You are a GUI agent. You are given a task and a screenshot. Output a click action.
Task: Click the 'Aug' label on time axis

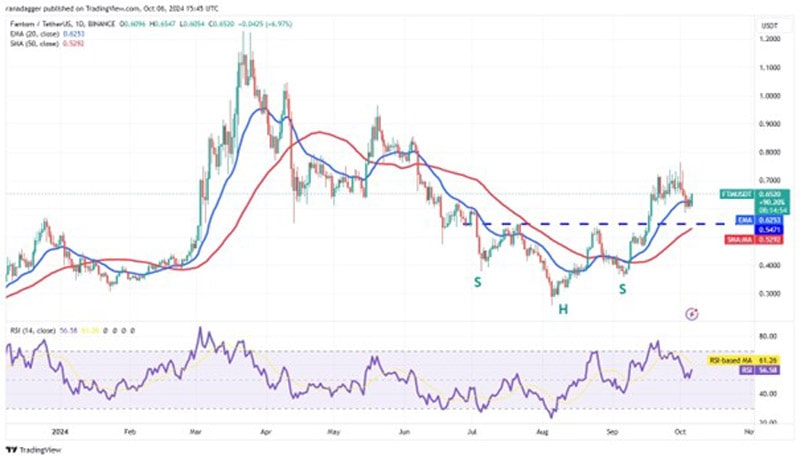point(542,432)
